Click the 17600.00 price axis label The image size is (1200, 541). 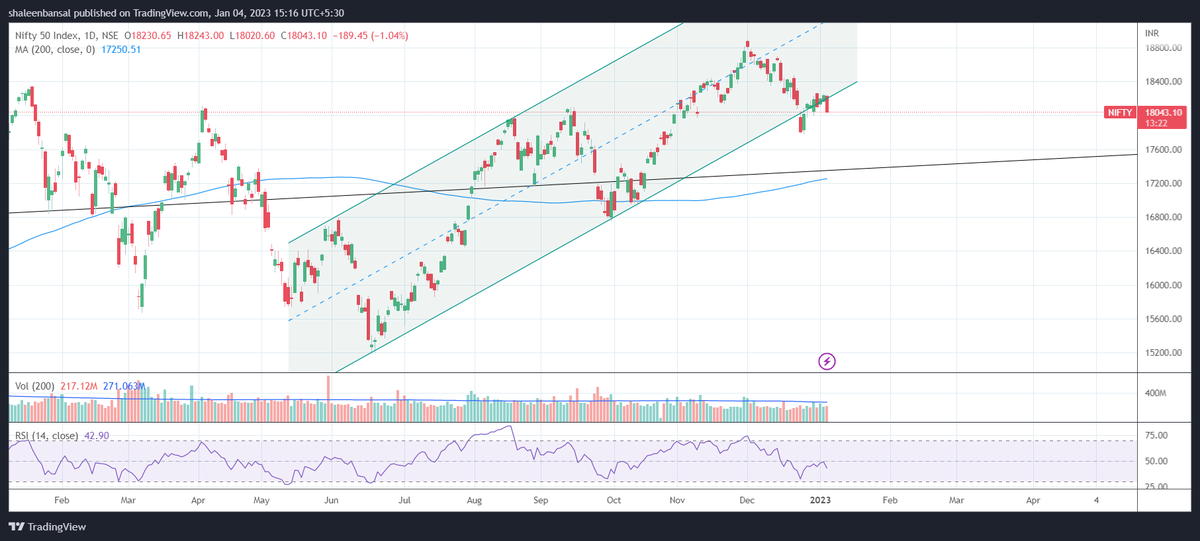click(x=1163, y=150)
